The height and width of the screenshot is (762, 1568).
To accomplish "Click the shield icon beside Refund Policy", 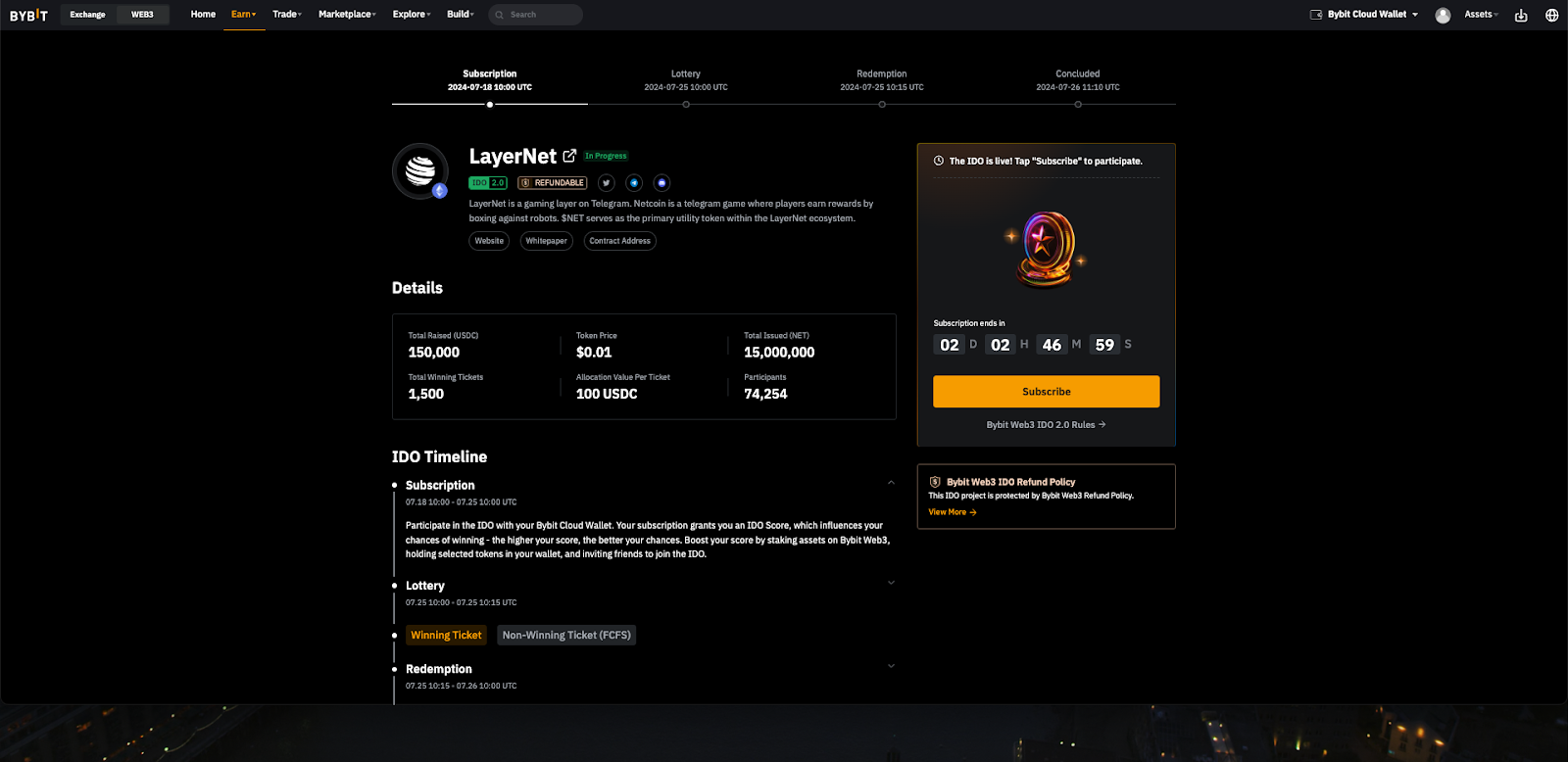I will click(935, 482).
